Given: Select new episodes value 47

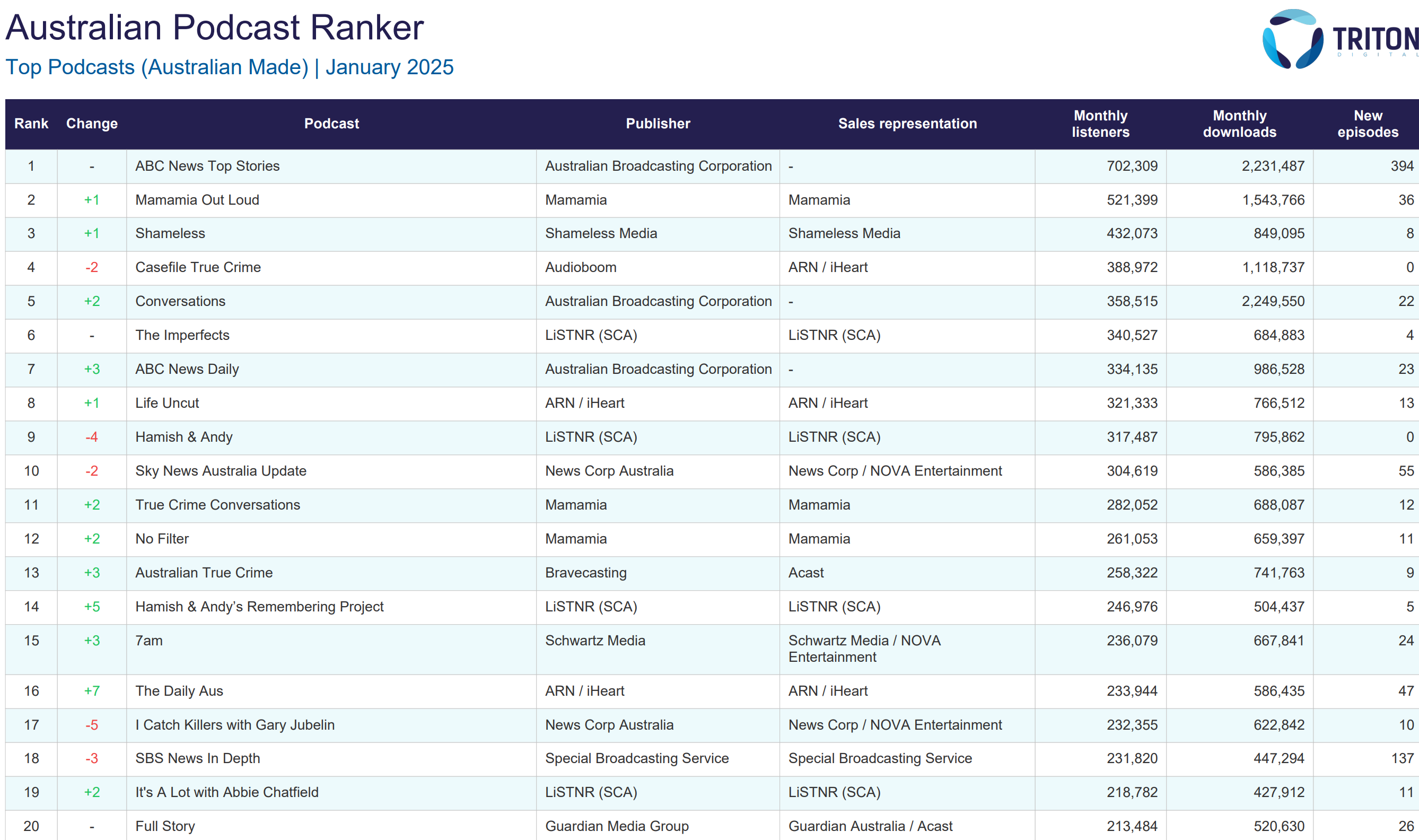Looking at the screenshot, I should point(1406,691).
